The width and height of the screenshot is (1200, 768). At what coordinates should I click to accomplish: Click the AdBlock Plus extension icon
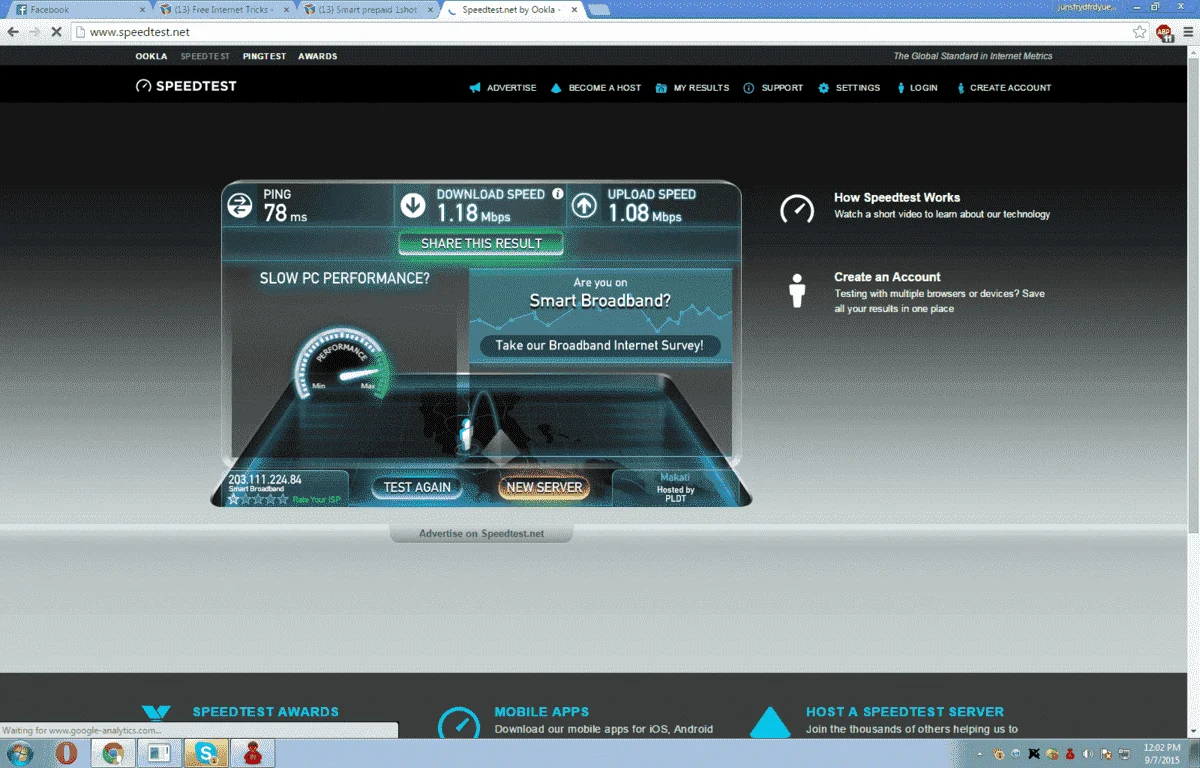click(x=1165, y=32)
